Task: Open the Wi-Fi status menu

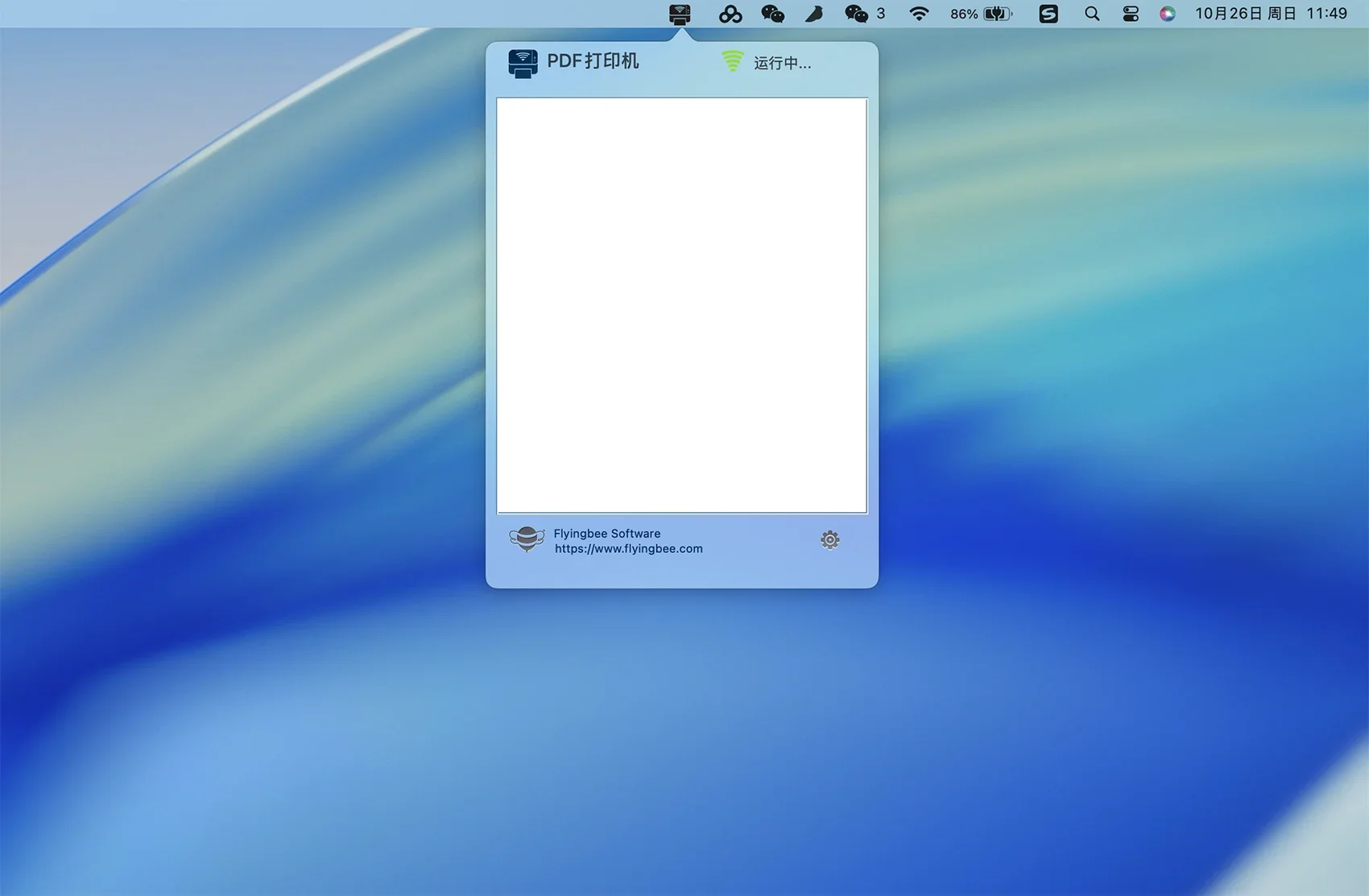Action: click(x=919, y=14)
